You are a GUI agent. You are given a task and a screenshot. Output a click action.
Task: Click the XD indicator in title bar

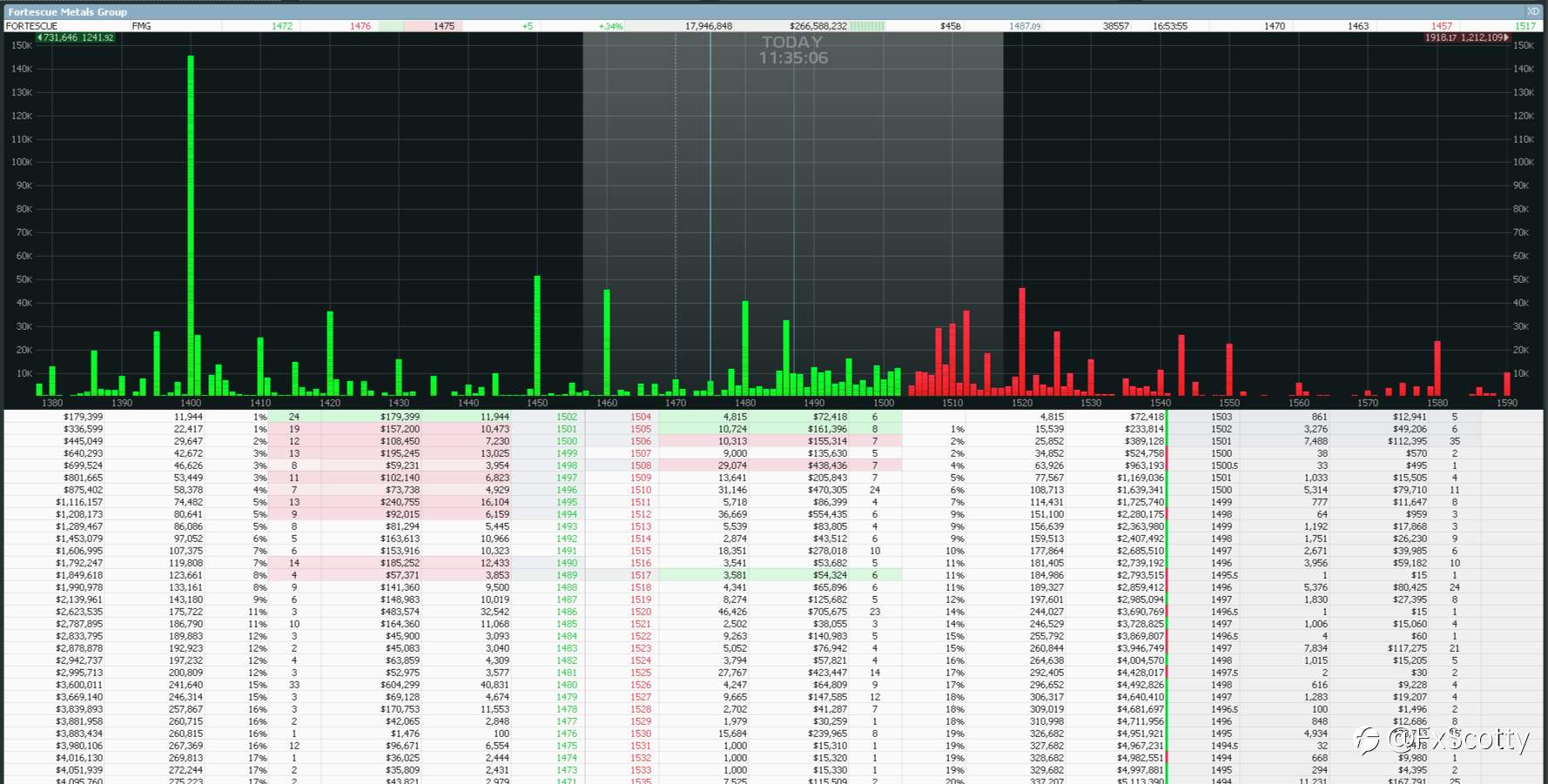1533,11
